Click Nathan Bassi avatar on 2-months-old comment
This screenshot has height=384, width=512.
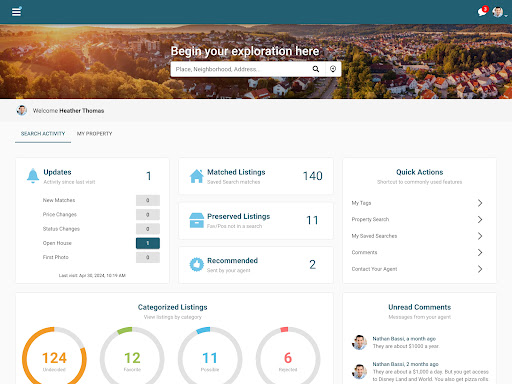tap(359, 371)
